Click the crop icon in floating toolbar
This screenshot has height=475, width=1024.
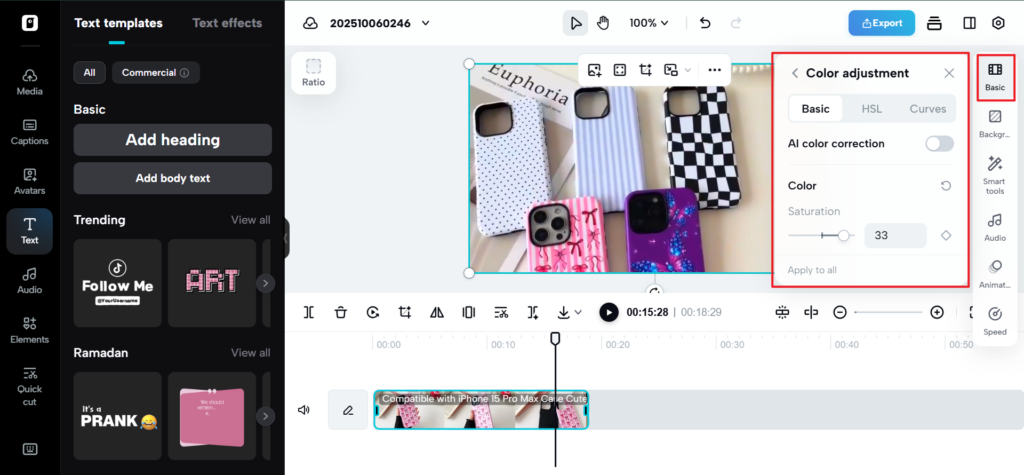pos(645,70)
